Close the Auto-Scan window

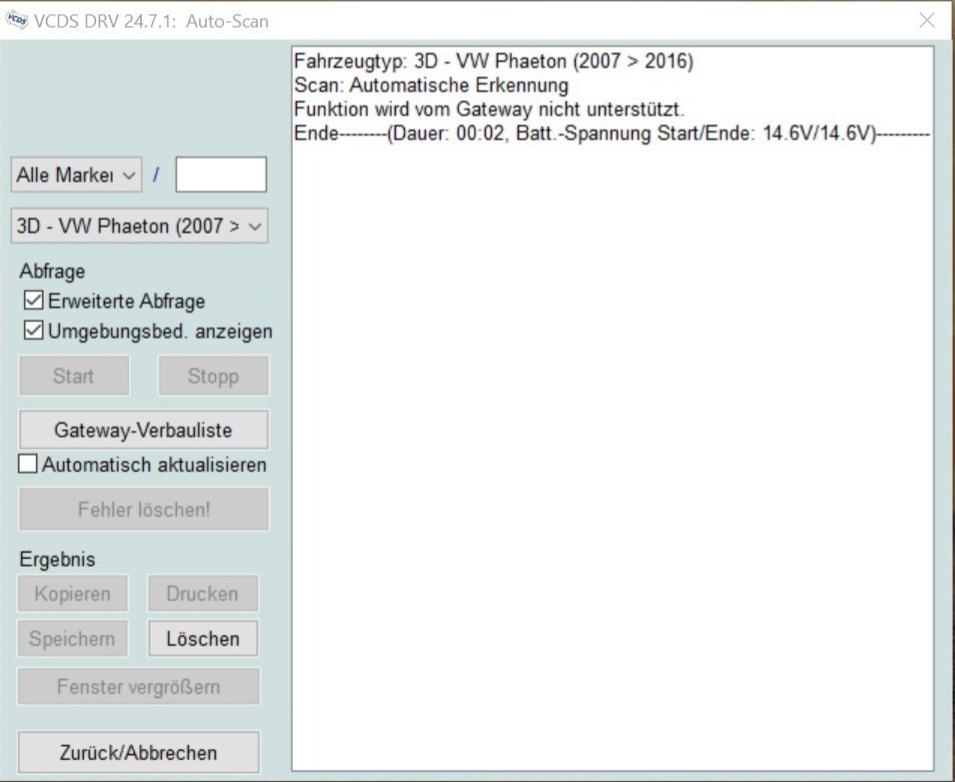tap(926, 20)
